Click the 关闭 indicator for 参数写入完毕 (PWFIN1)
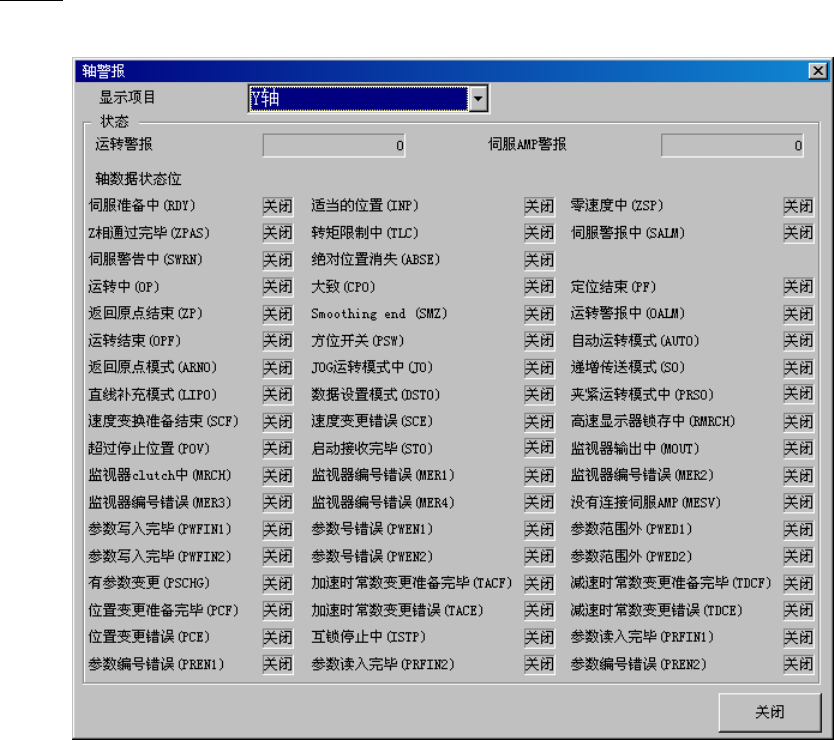 coord(278,530)
